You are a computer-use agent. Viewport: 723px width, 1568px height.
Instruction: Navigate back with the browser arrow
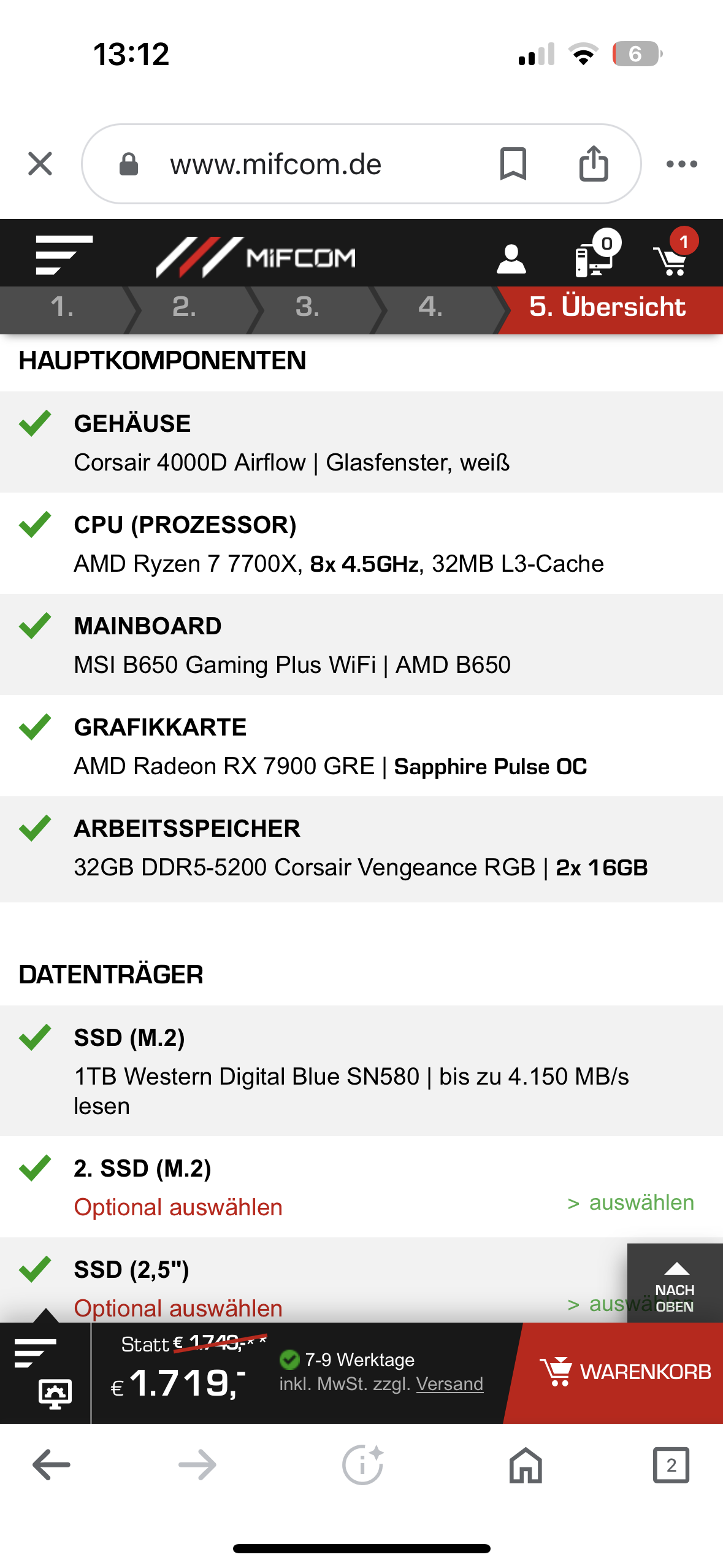pos(52,1465)
